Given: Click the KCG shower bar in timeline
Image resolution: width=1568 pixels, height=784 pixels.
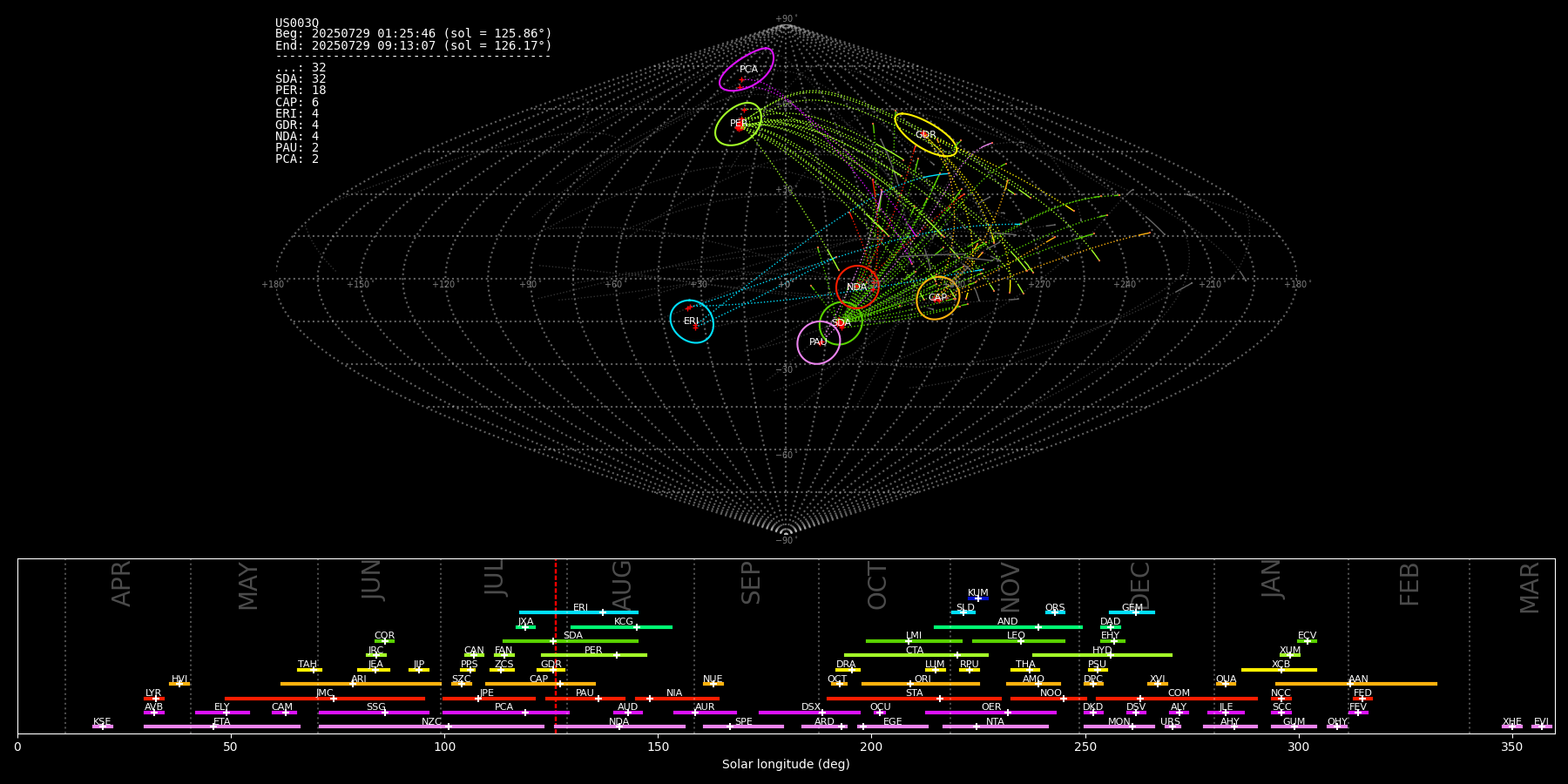Looking at the screenshot, I should (x=621, y=627).
